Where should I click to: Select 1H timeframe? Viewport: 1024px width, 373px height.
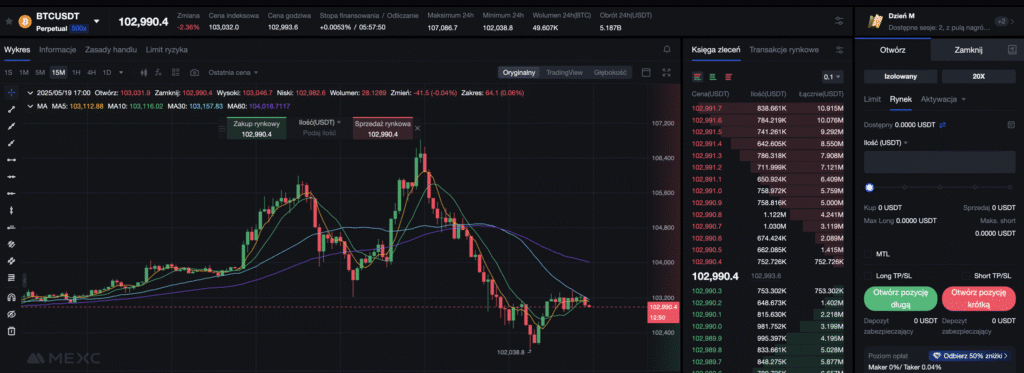[x=76, y=73]
